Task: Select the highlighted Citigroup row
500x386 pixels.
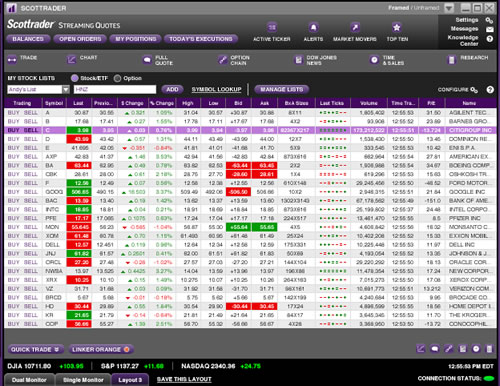Action: tap(250, 130)
